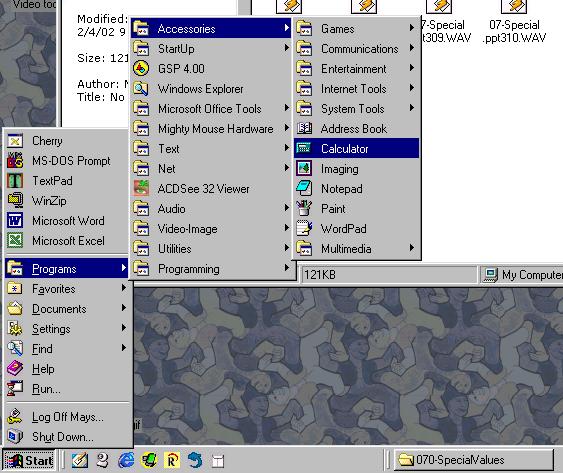Click the Windows Explorer magnifier icon
Image resolution: width=563 pixels, height=473 pixels.
141,88
